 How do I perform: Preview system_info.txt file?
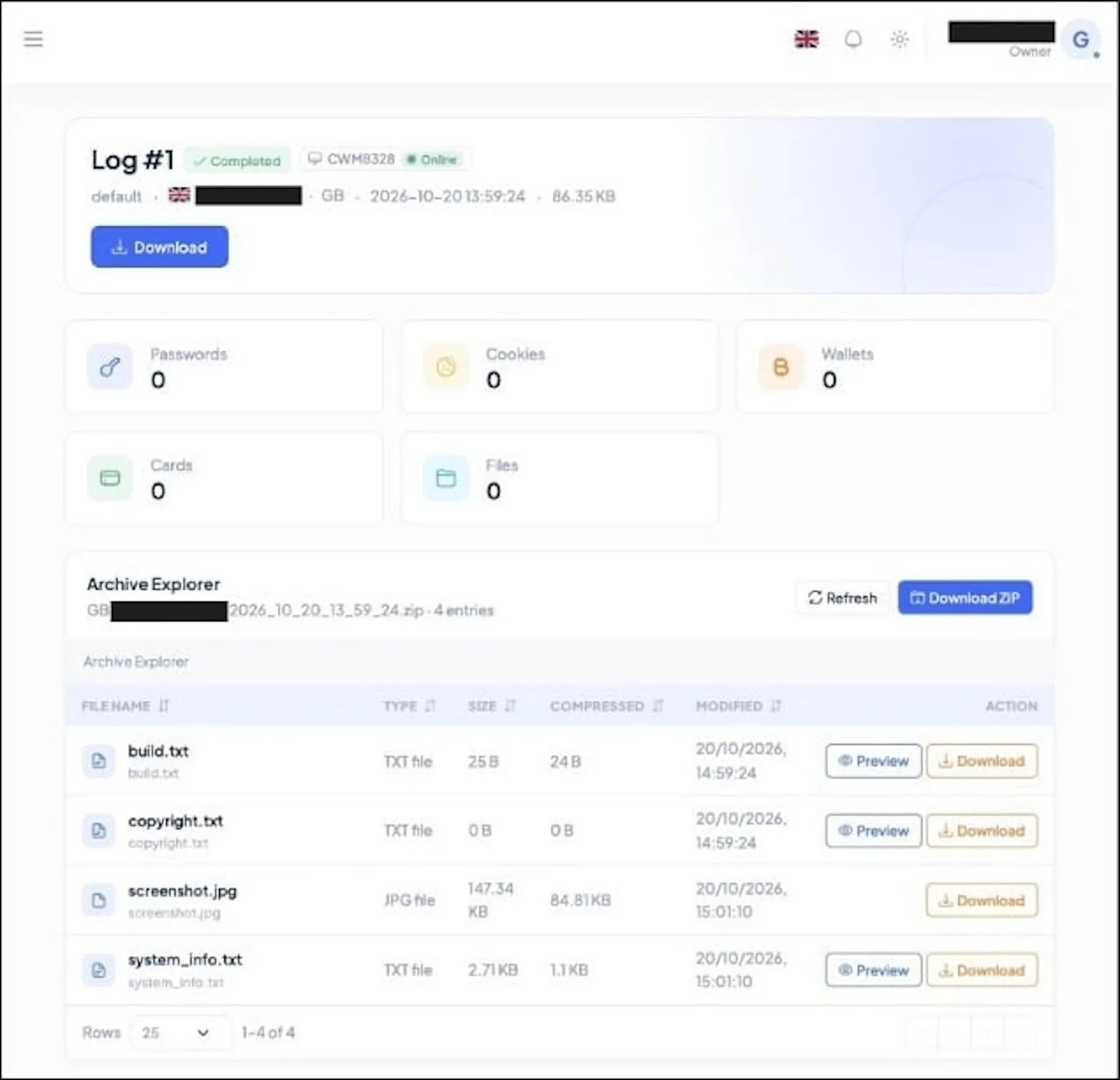coord(873,970)
